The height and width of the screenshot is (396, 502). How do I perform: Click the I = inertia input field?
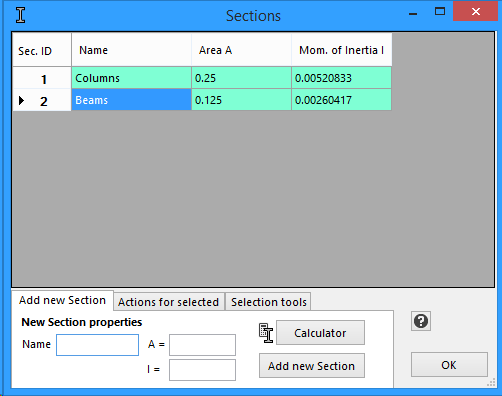click(202, 370)
